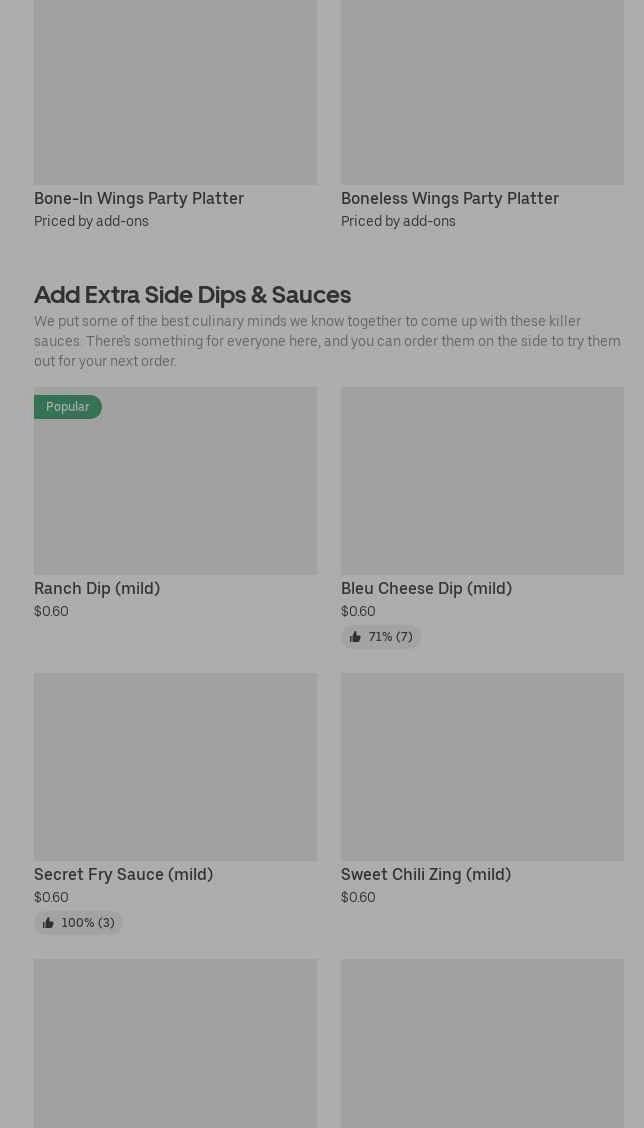The height and width of the screenshot is (1128, 644).
Task: Open the Boneless Wings Party Platter photo
Action: (482, 92)
